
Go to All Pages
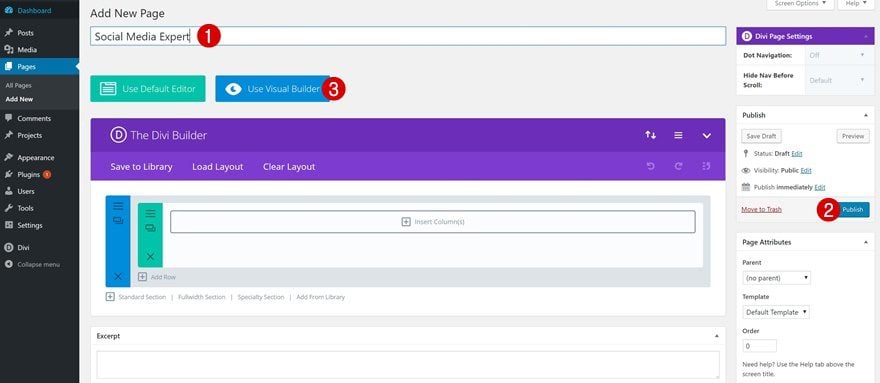(19, 86)
